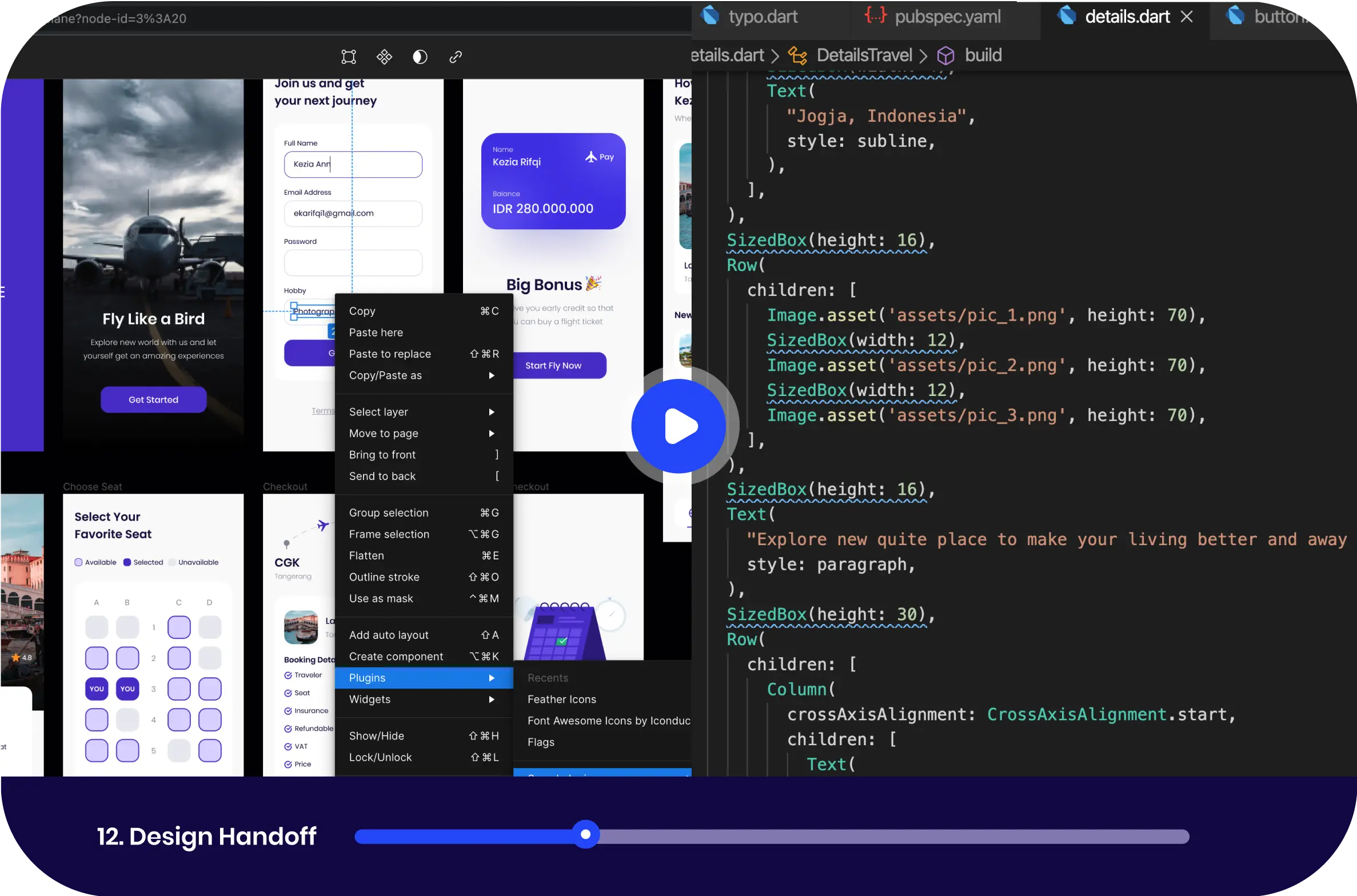Select the Available seat legend checkbox
This screenshot has width=1357, height=896.
pos(79,562)
